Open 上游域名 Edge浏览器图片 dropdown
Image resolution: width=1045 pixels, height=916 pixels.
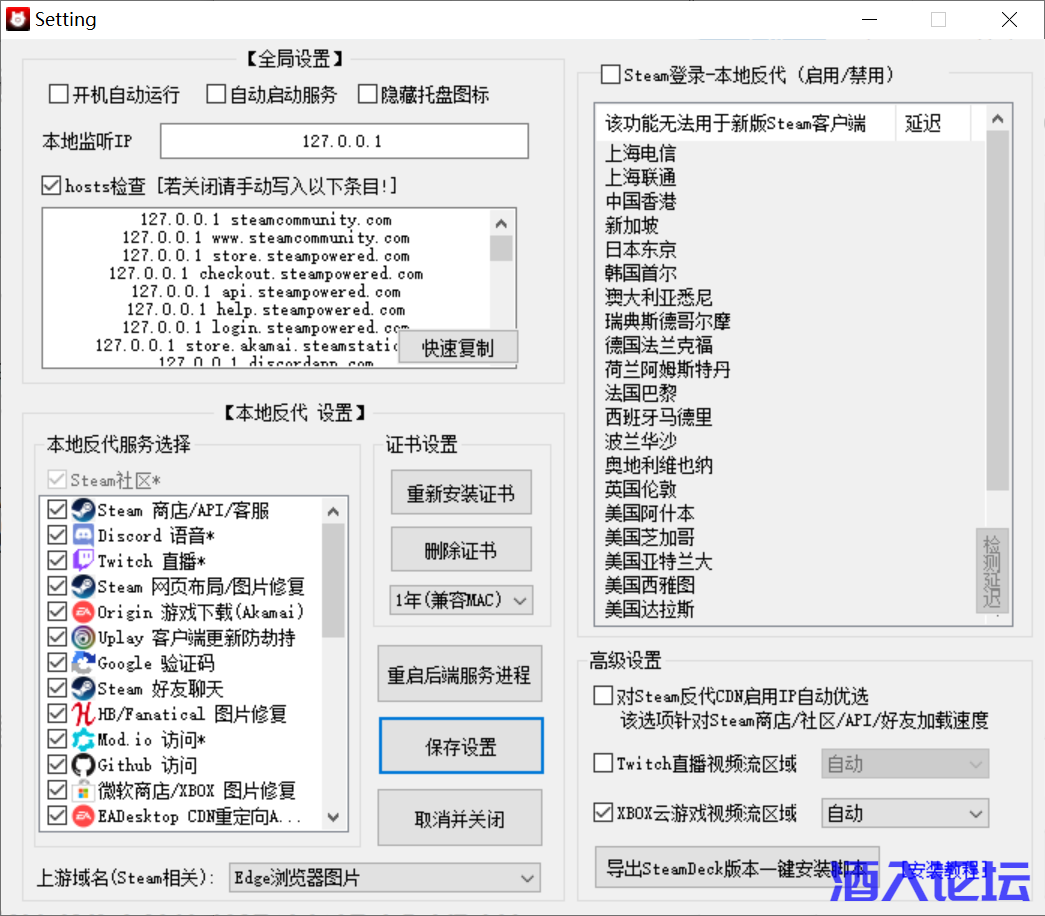(x=385, y=877)
